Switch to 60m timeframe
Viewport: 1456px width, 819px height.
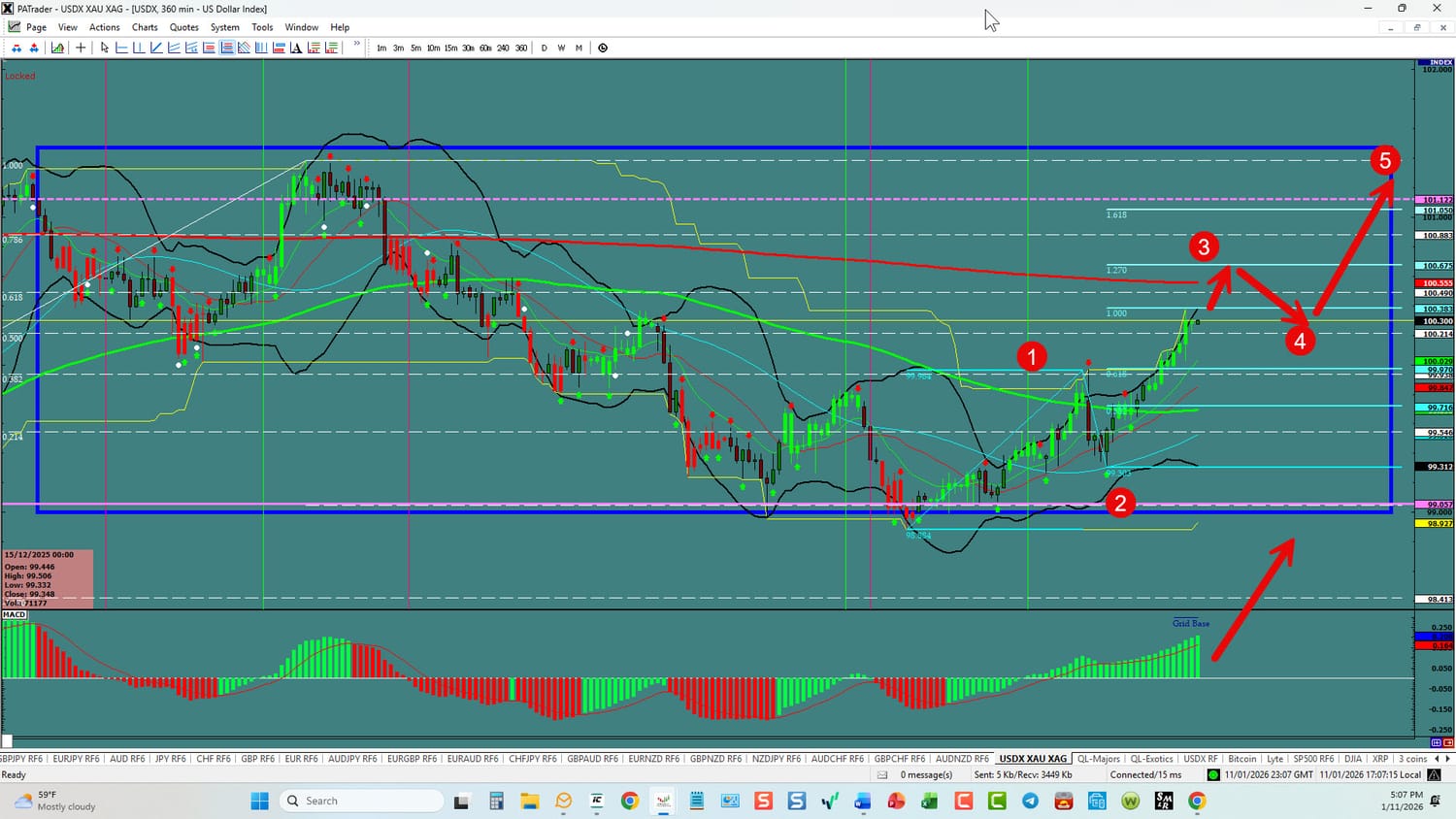click(485, 48)
